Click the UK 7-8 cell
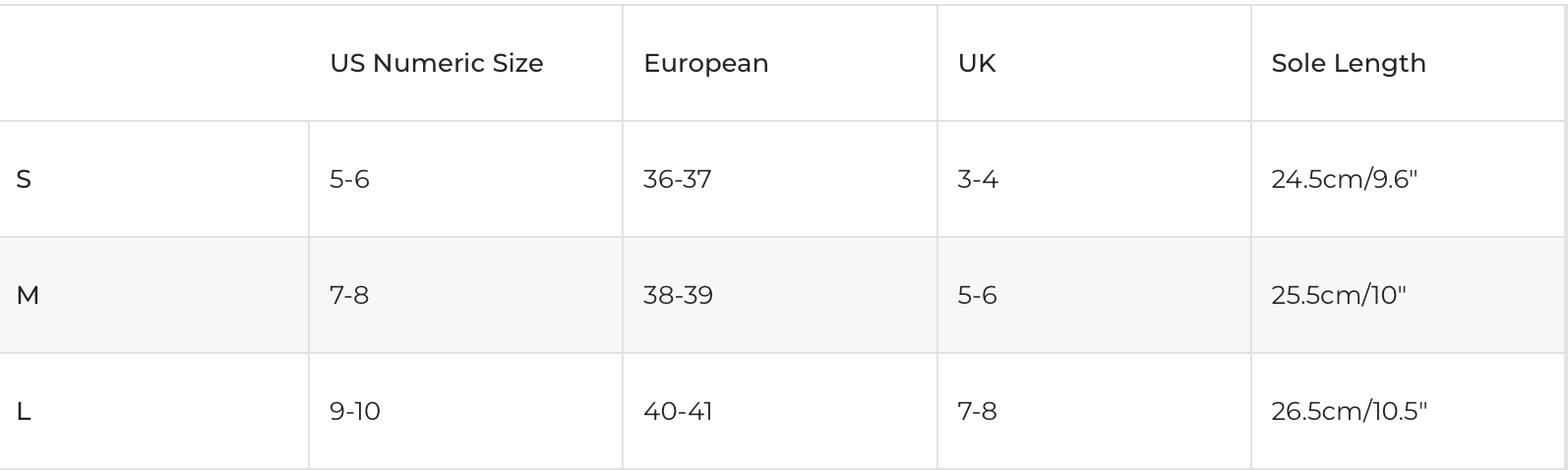This screenshot has height=470, width=1568. [978, 411]
